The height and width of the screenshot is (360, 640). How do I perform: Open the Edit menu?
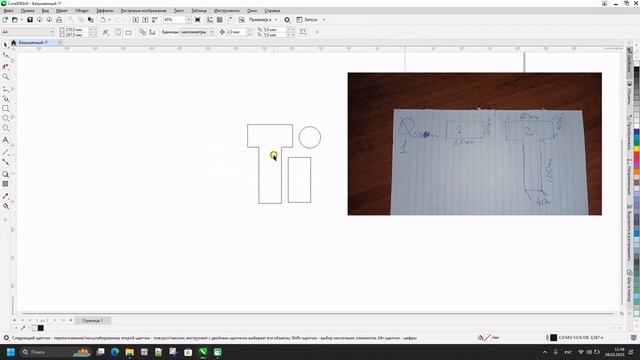pyautogui.click(x=28, y=11)
